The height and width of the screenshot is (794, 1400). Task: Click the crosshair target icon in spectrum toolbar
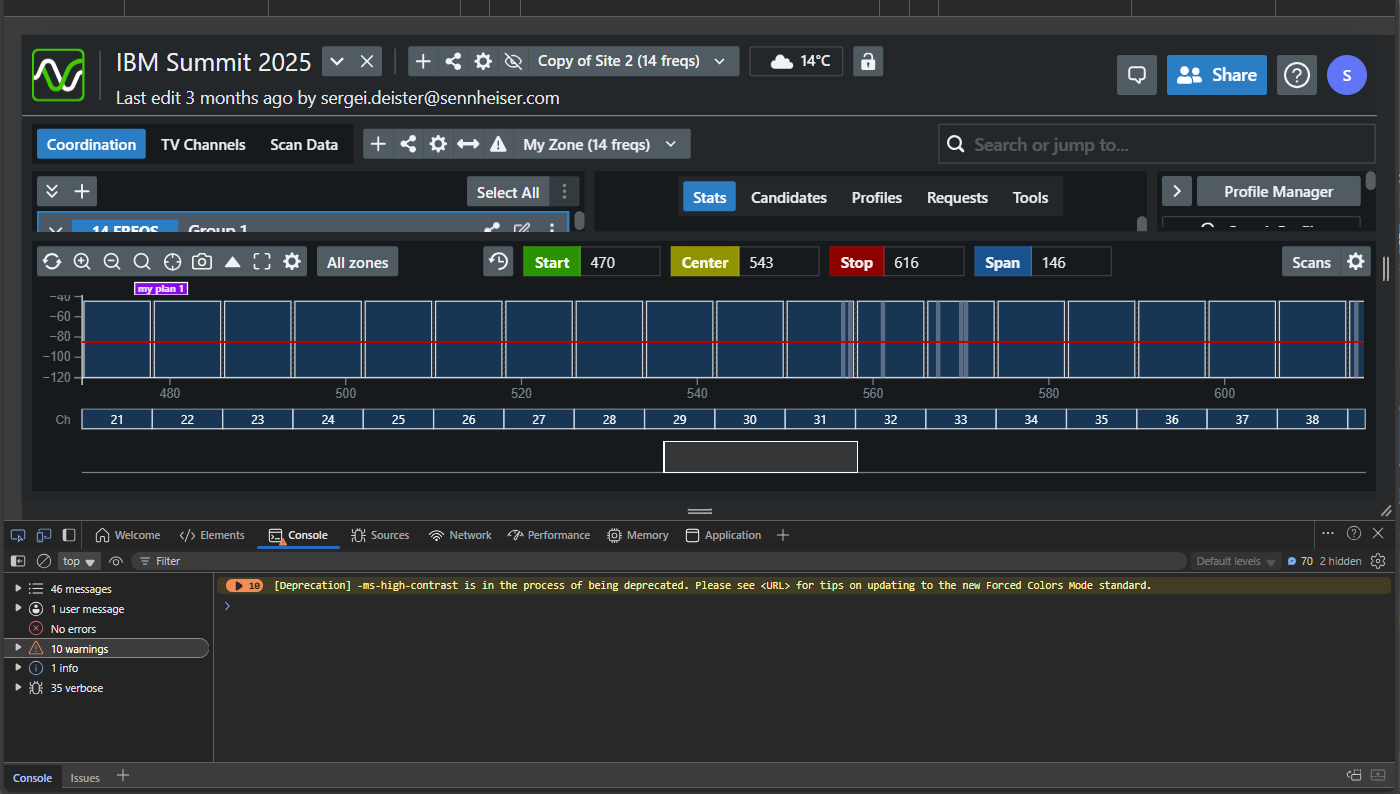(172, 262)
